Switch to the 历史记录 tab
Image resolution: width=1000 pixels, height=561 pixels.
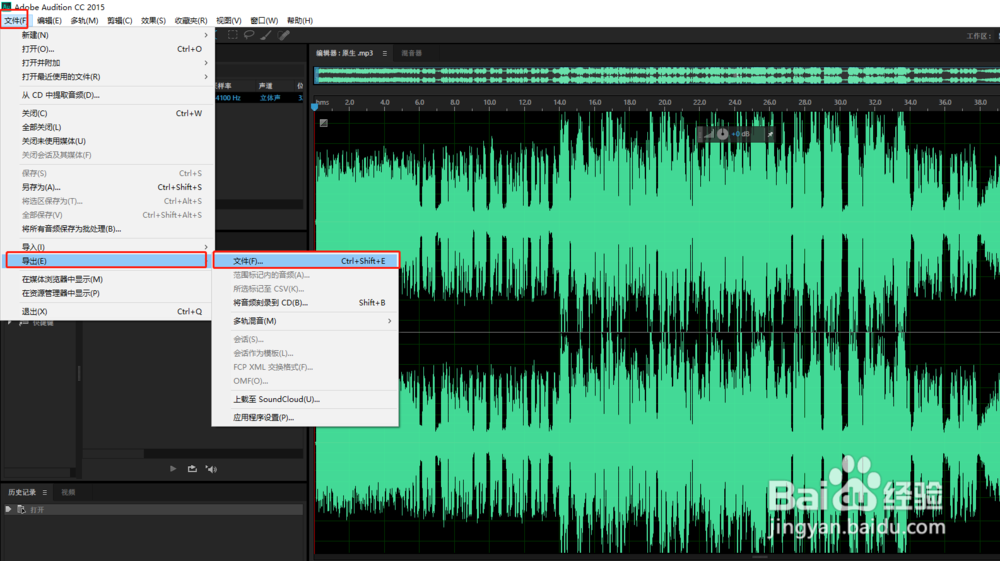click(x=22, y=492)
